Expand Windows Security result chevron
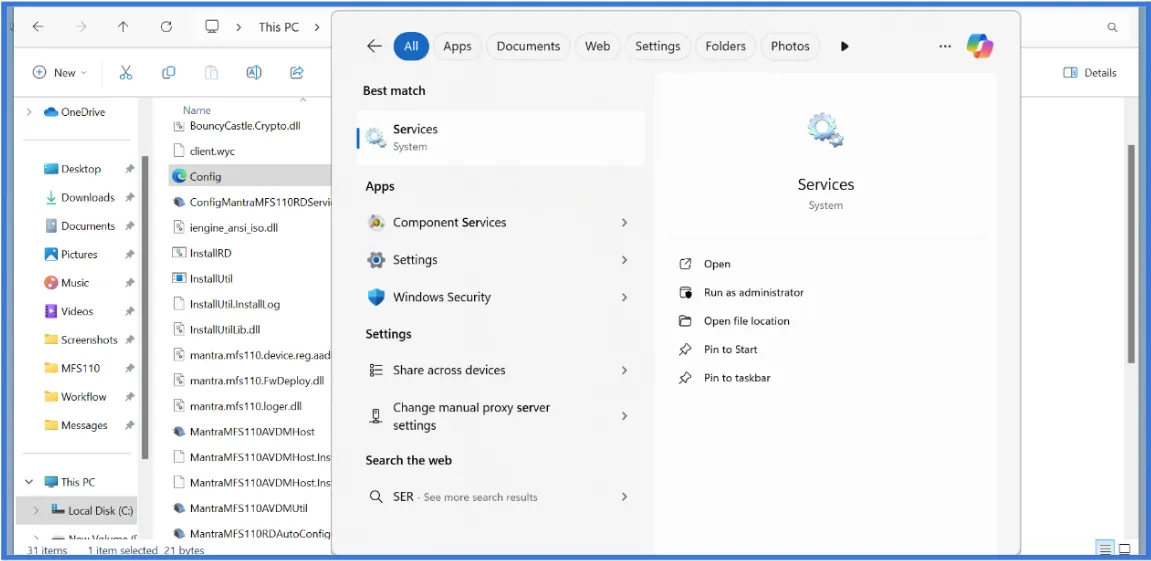This screenshot has height=561, width=1151. [624, 297]
